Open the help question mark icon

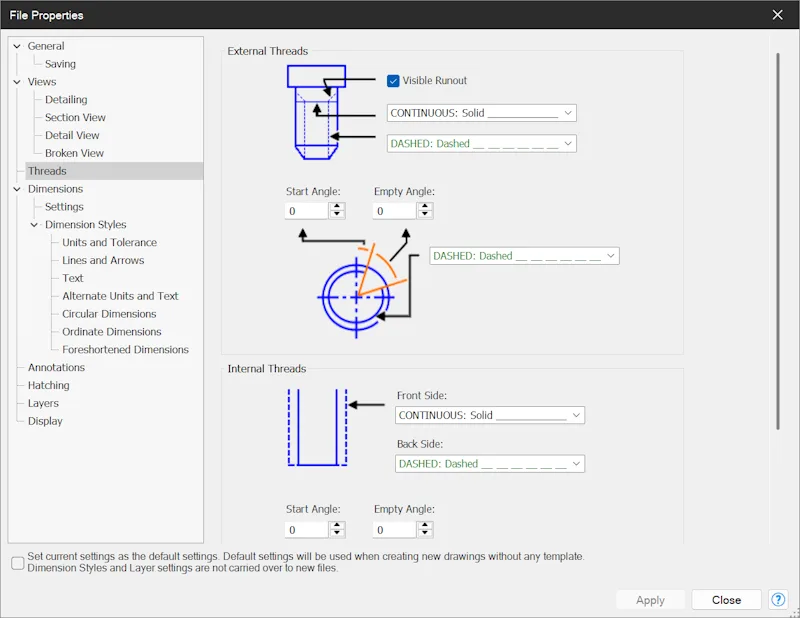778,600
